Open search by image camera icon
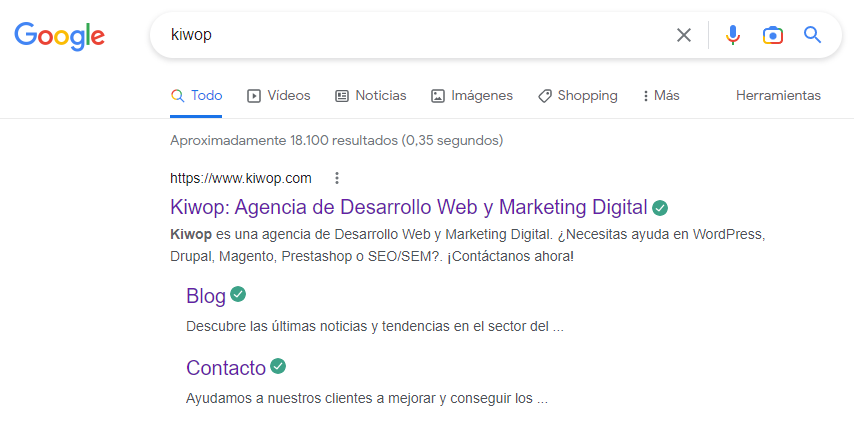The image size is (854, 425). click(x=773, y=35)
